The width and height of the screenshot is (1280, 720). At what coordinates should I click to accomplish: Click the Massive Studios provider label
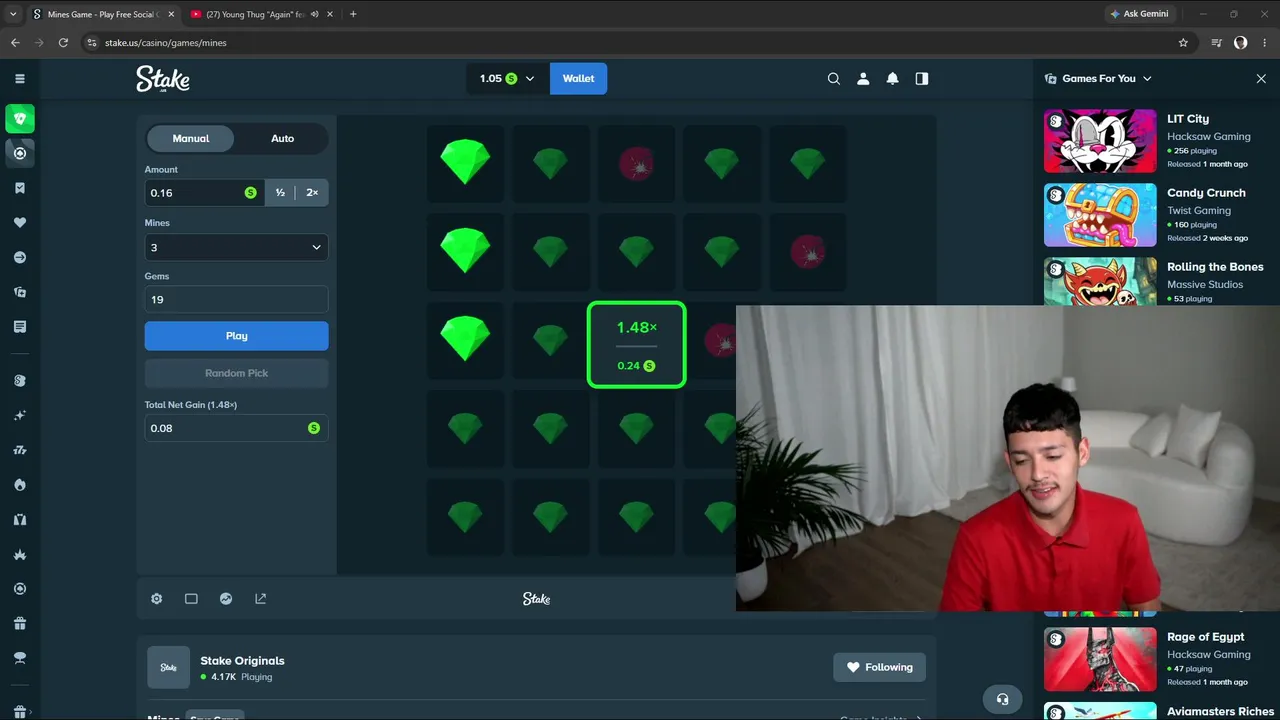pos(1205,285)
